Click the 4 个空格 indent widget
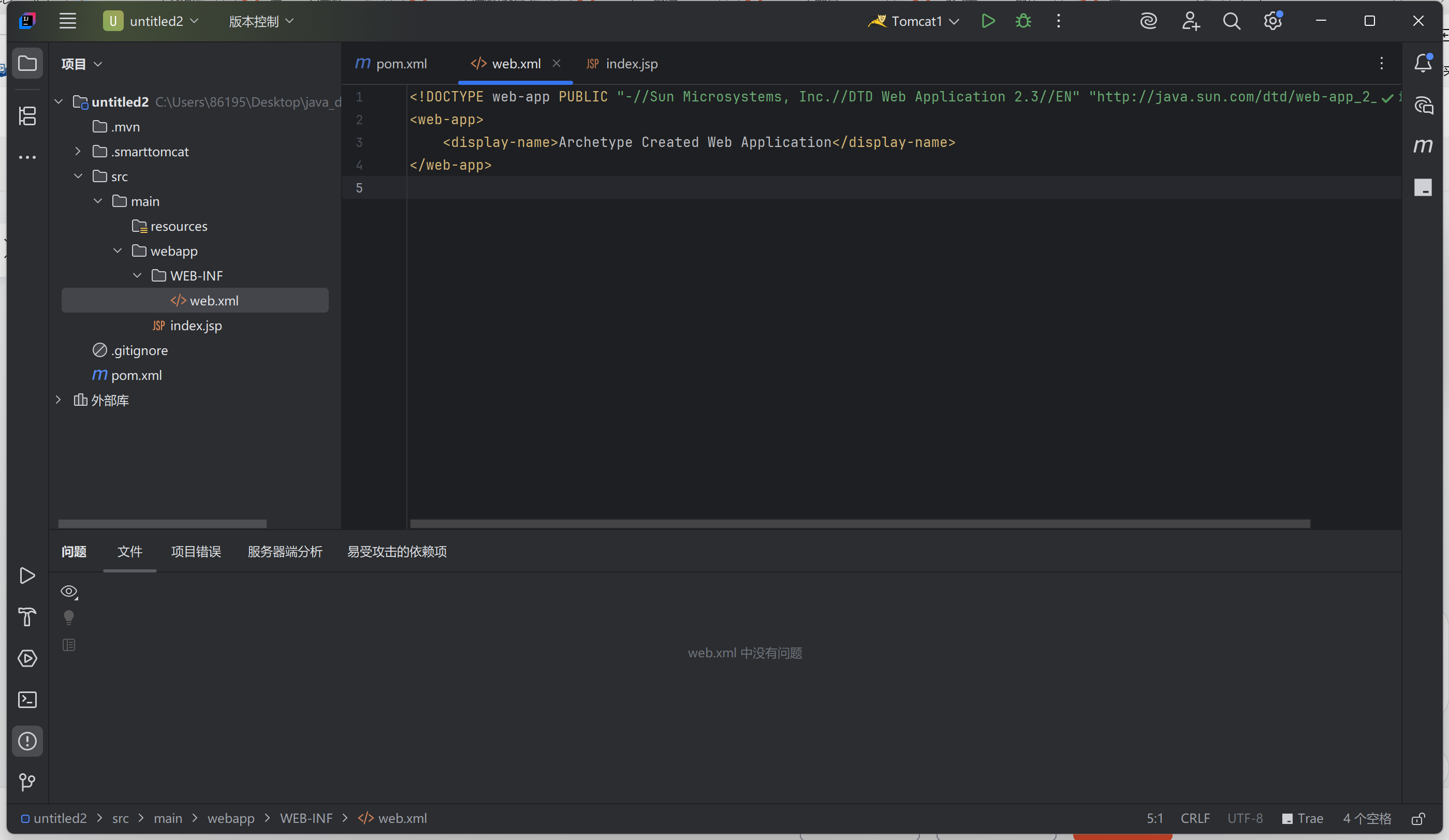 tap(1367, 819)
